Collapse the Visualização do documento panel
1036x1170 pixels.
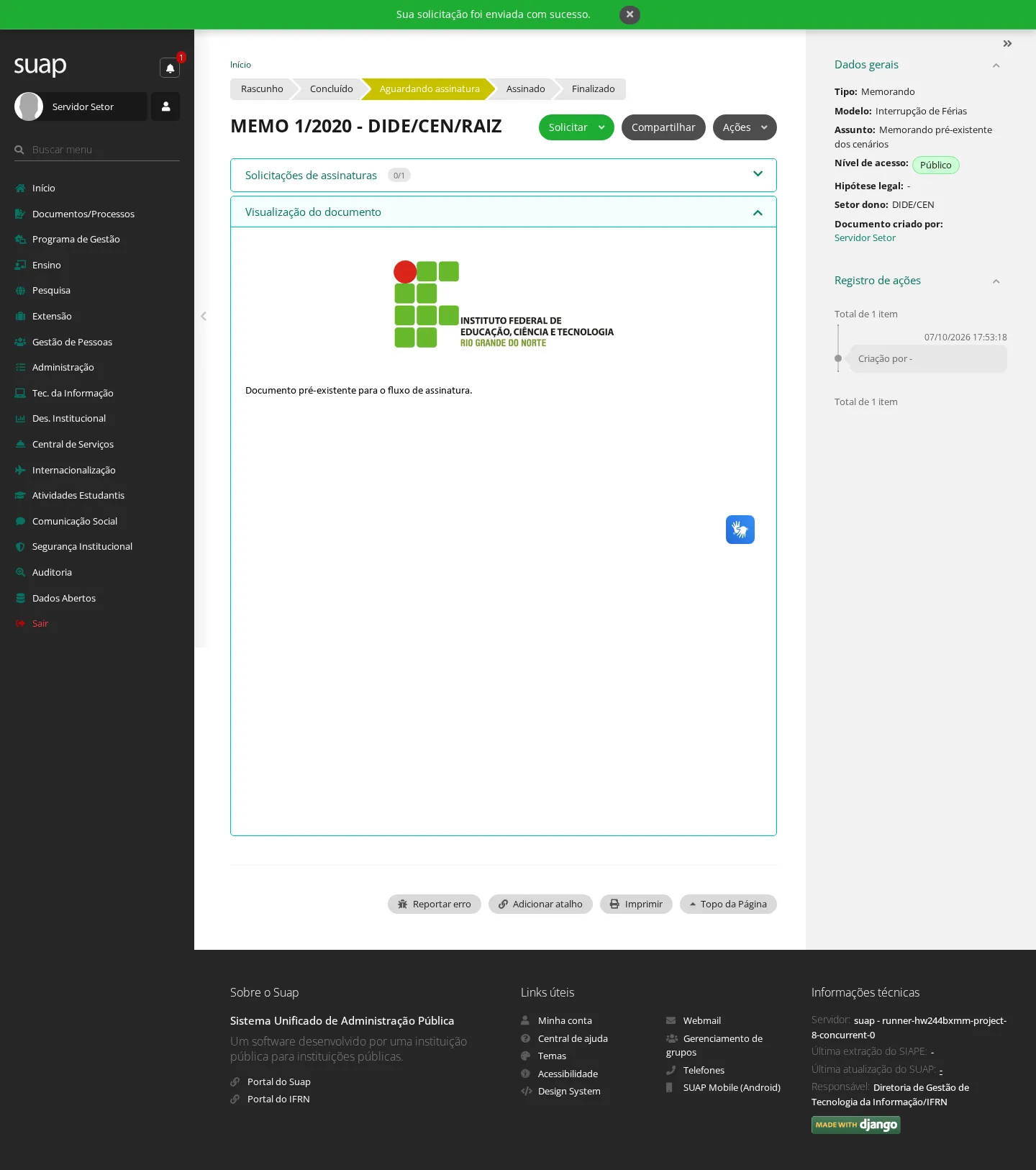point(504,212)
